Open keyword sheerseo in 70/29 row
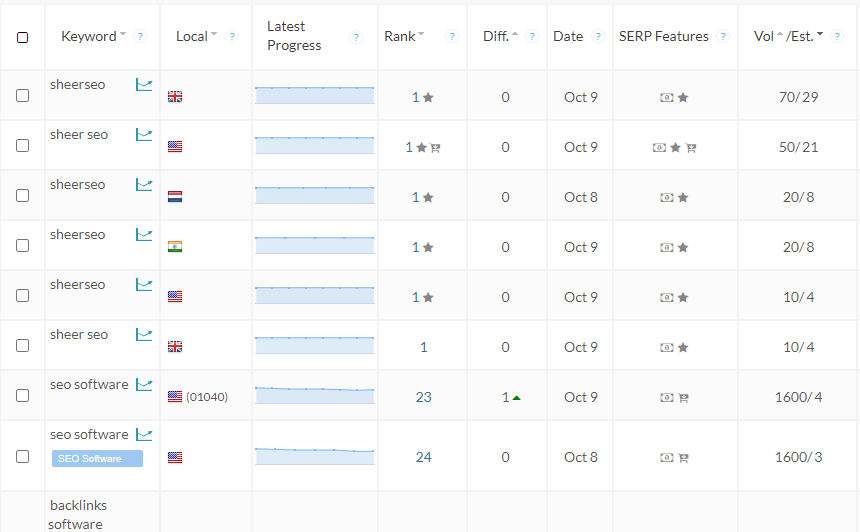The image size is (860, 532). 77,84
